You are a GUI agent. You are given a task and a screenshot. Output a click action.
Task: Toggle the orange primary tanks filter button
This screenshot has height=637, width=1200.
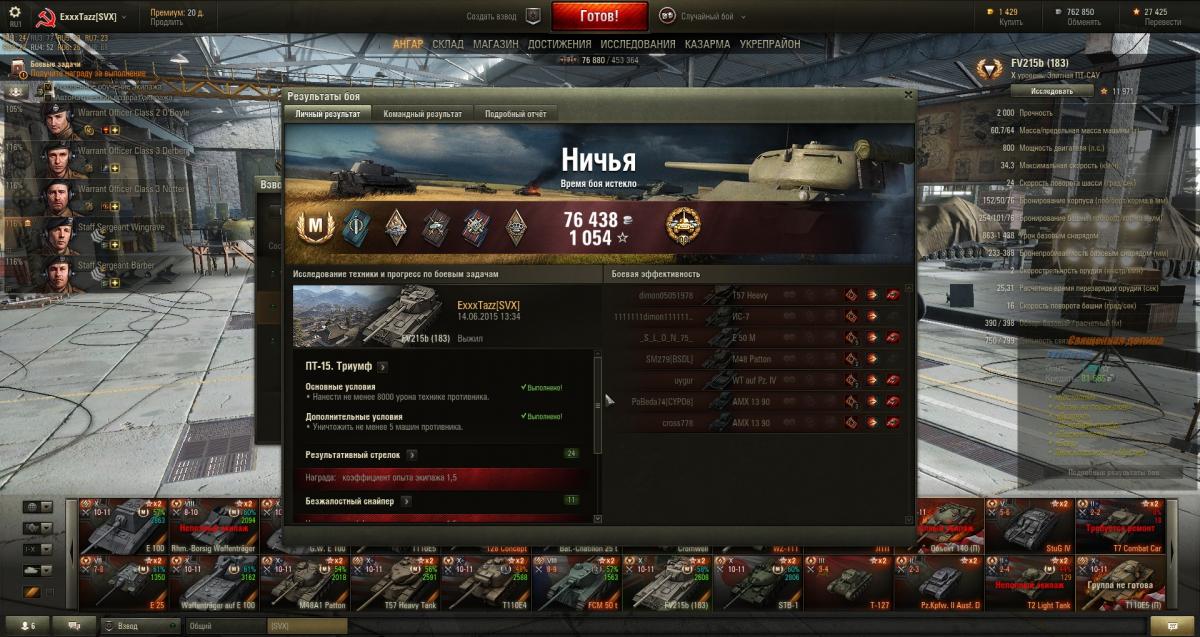pyautogui.click(x=32, y=591)
